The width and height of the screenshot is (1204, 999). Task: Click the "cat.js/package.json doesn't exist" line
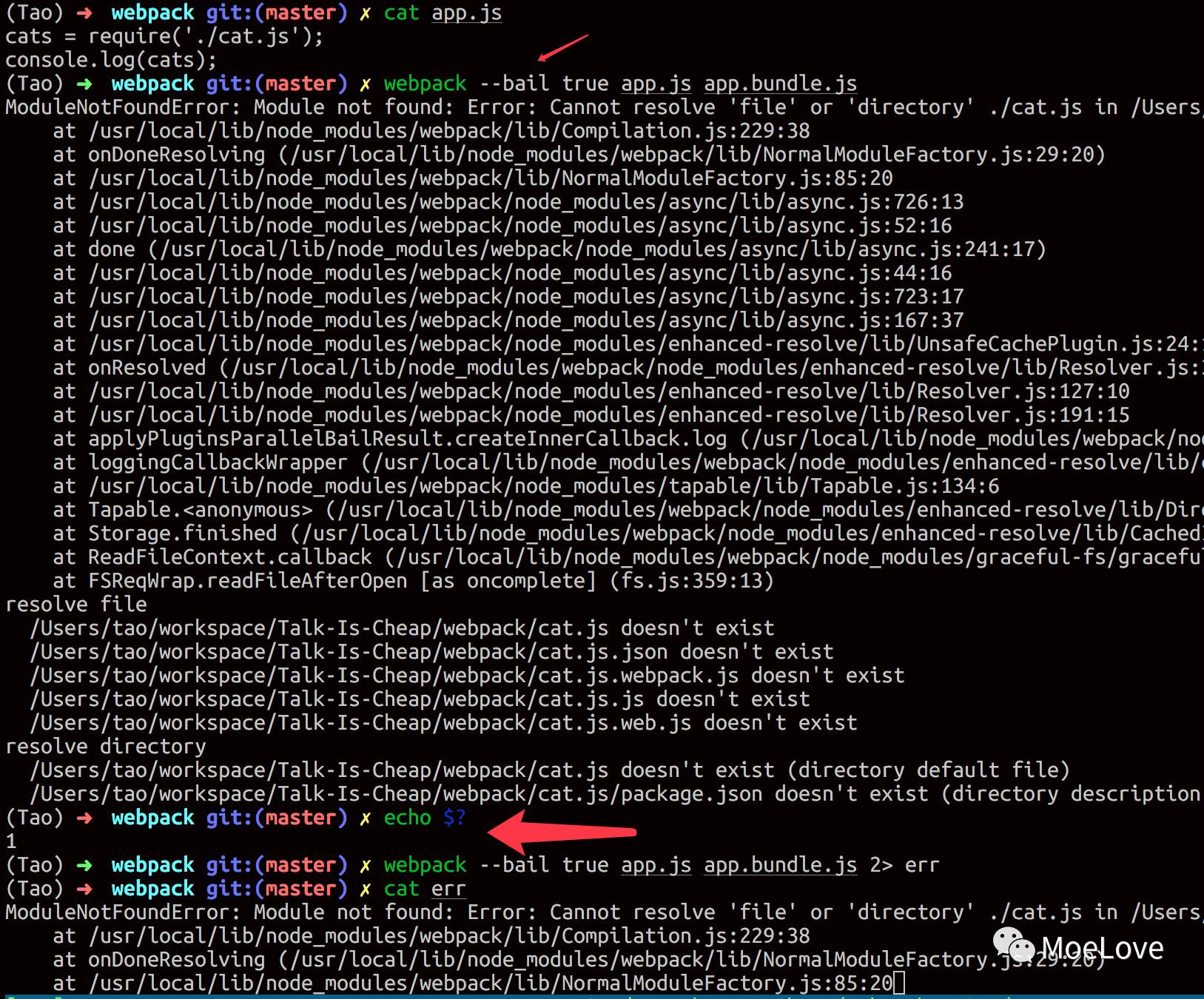[x=616, y=794]
